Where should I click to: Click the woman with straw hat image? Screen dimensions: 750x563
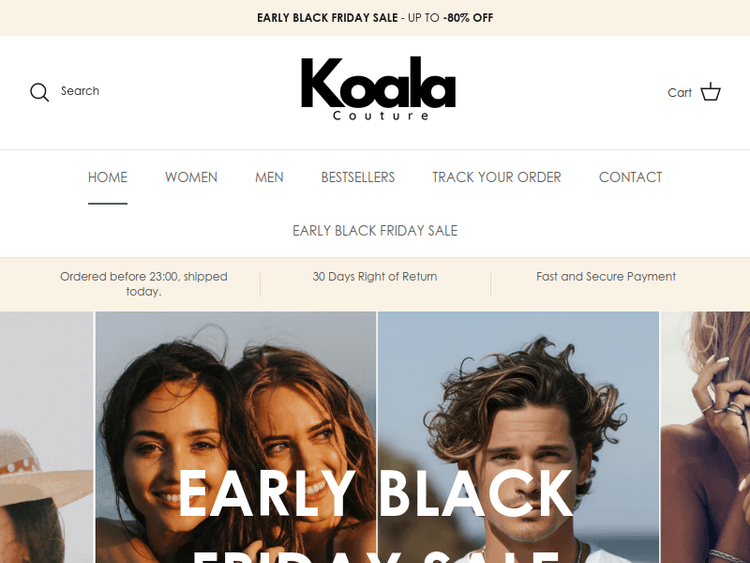[x=46, y=437]
